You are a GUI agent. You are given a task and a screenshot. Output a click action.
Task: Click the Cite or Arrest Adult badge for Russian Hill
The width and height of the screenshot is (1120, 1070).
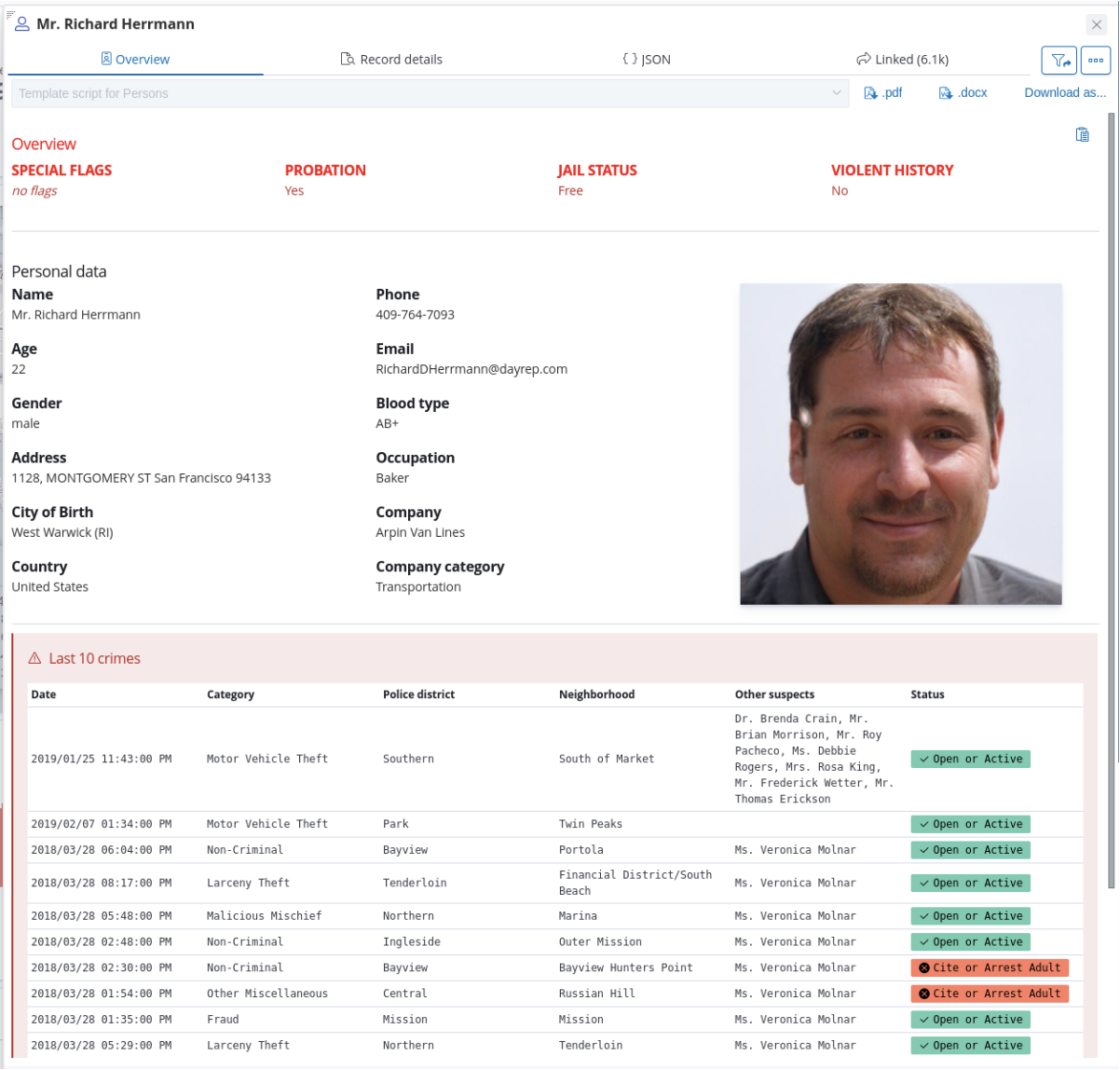pos(989,994)
